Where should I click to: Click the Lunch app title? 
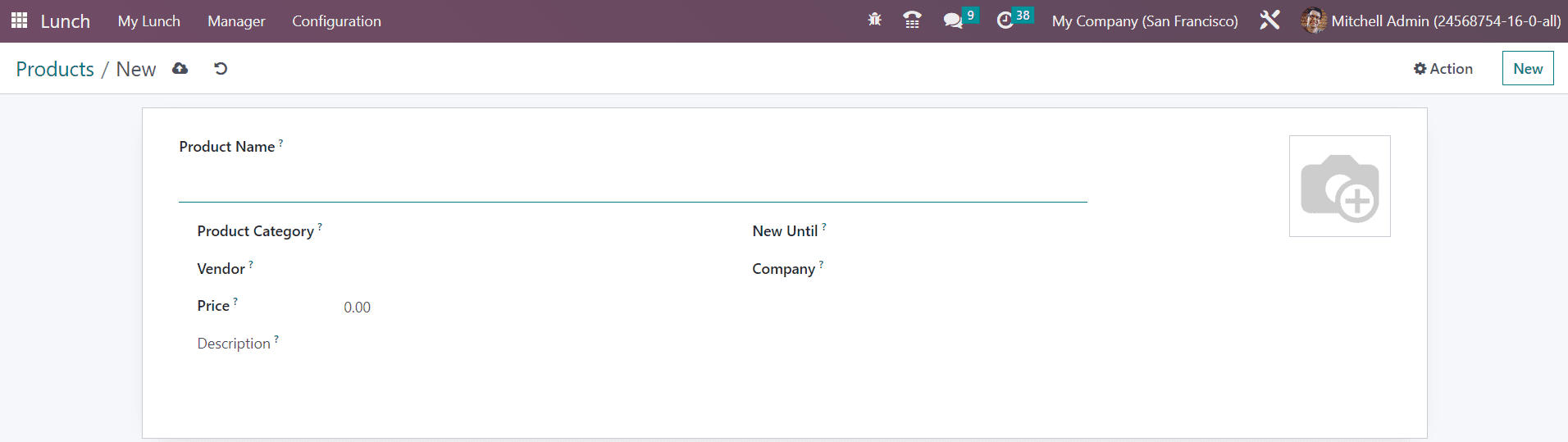tap(66, 21)
